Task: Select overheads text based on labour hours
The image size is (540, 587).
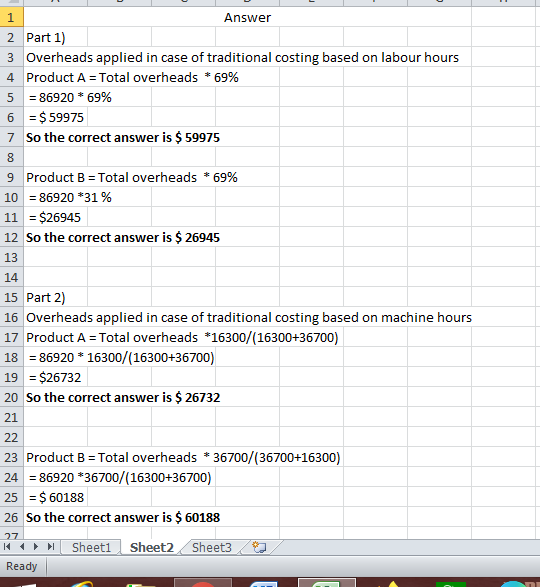Action: 242,57
